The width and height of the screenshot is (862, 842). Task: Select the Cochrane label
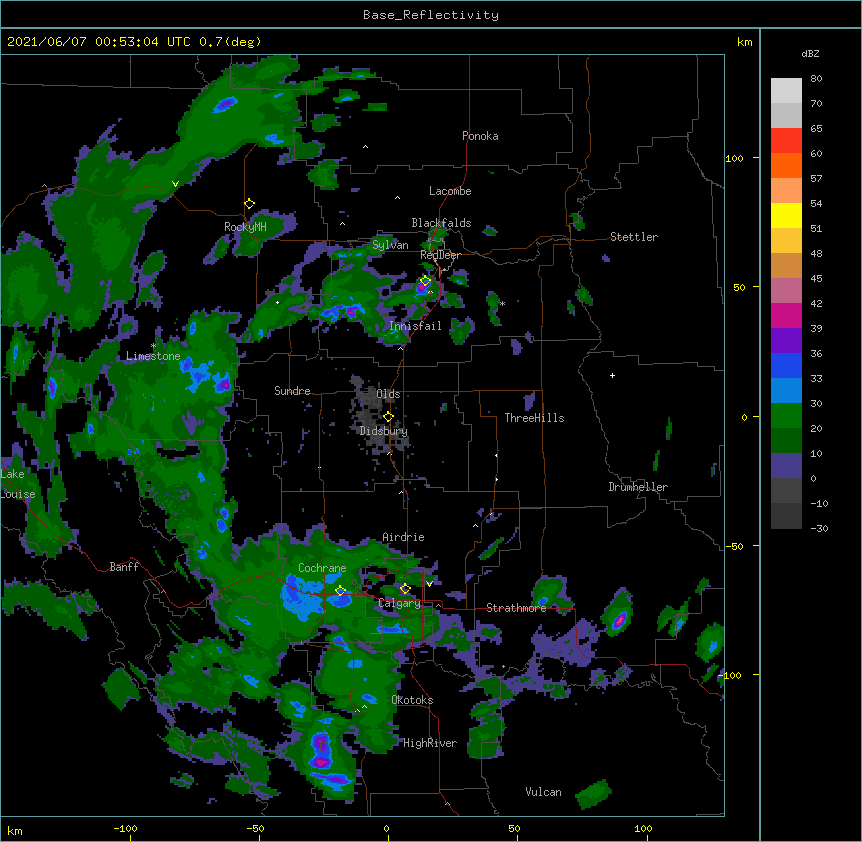322,568
